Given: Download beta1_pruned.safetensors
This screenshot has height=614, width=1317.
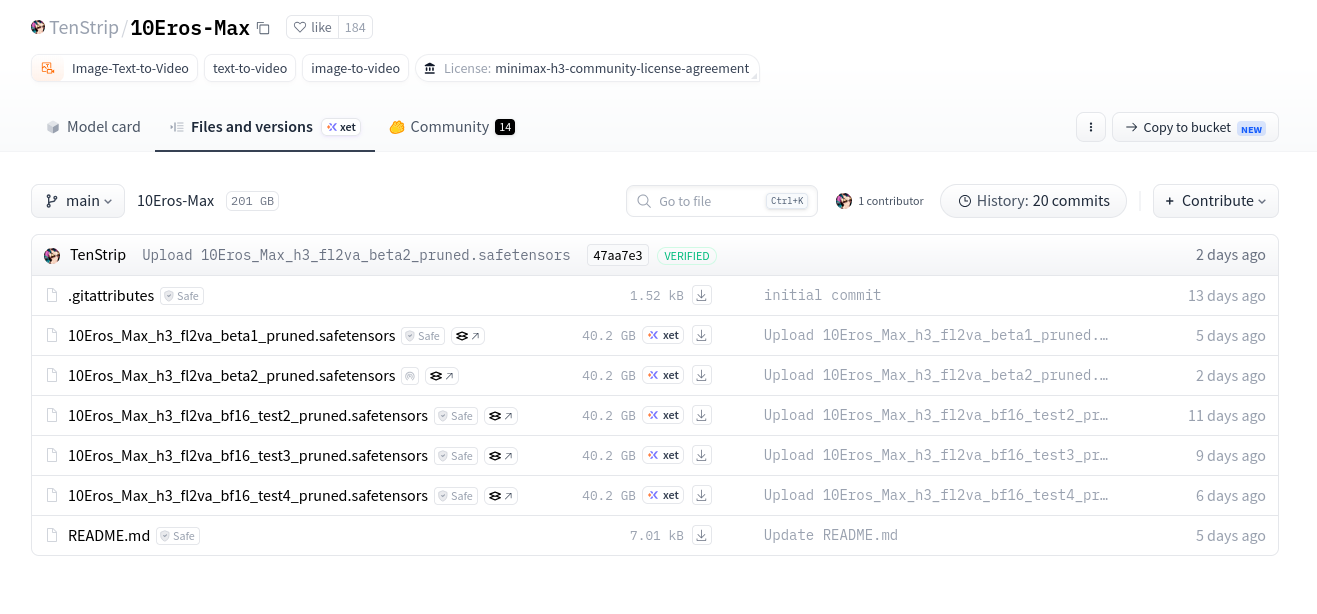Looking at the screenshot, I should (702, 336).
